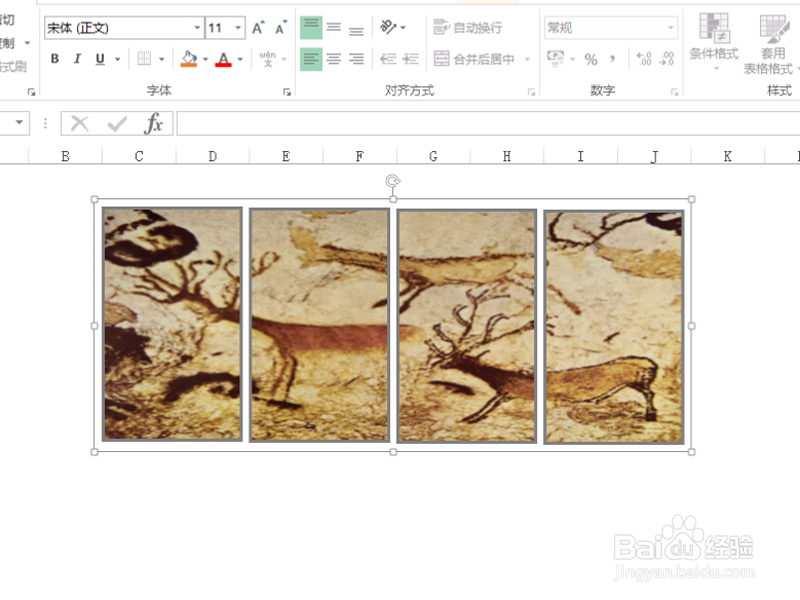Open fill color dropdown arrow
The height and width of the screenshot is (600, 800).
206,59
